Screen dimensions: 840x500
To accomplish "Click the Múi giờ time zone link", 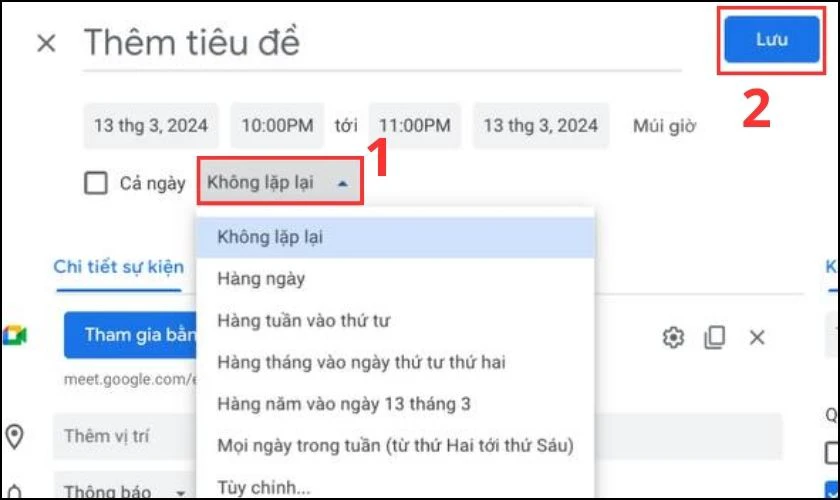I will 664,126.
